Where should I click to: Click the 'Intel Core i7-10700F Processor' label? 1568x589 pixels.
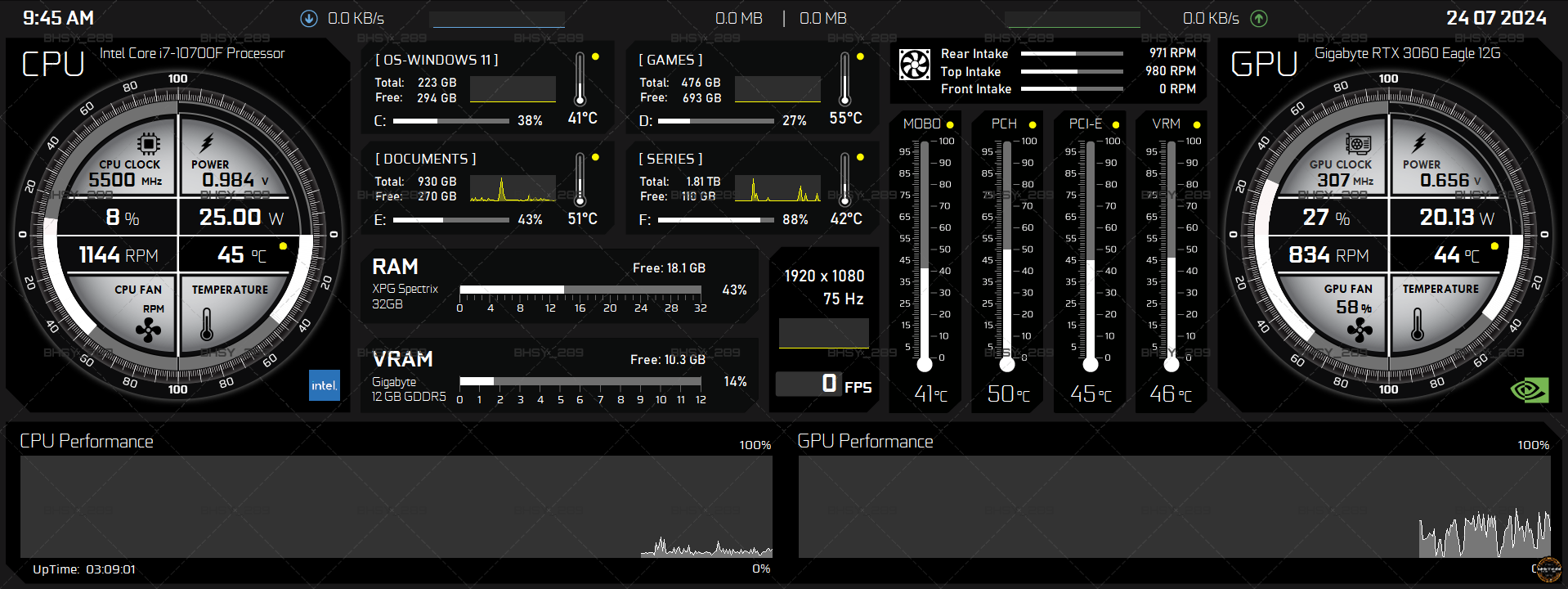[x=192, y=53]
